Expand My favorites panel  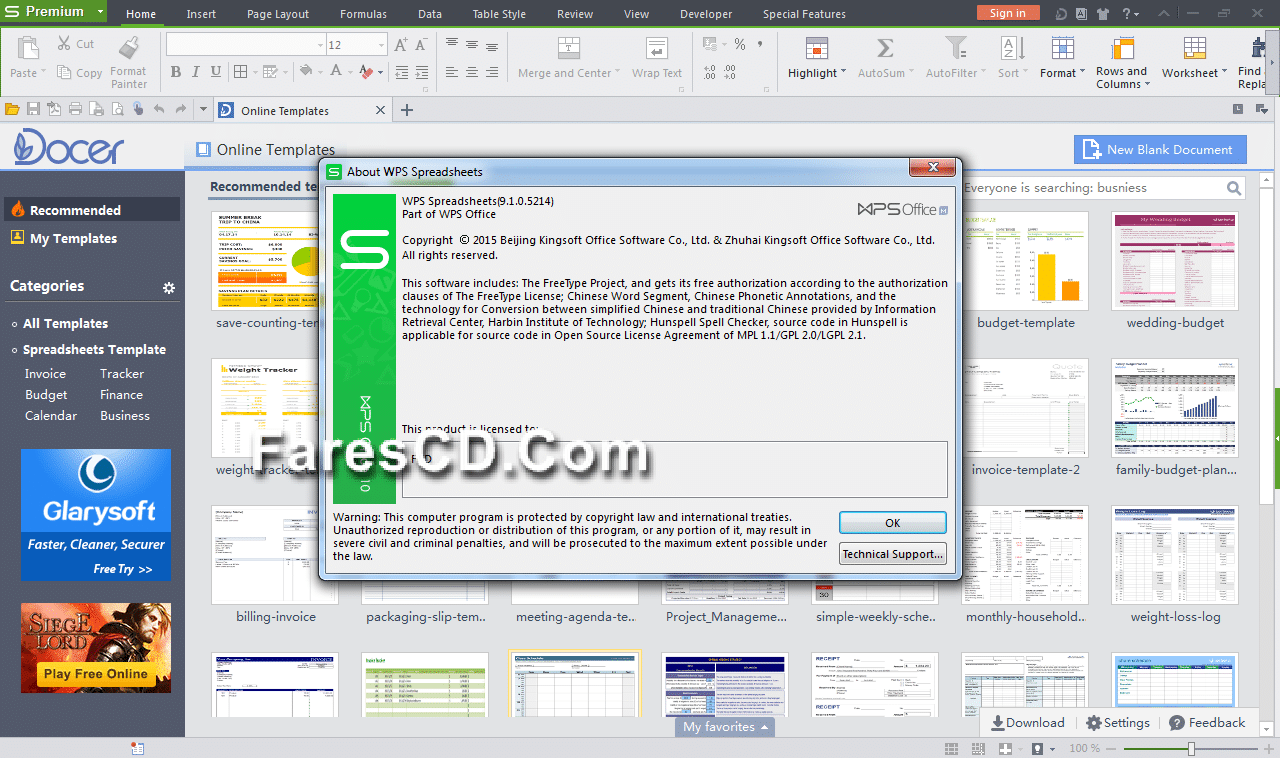[x=726, y=727]
